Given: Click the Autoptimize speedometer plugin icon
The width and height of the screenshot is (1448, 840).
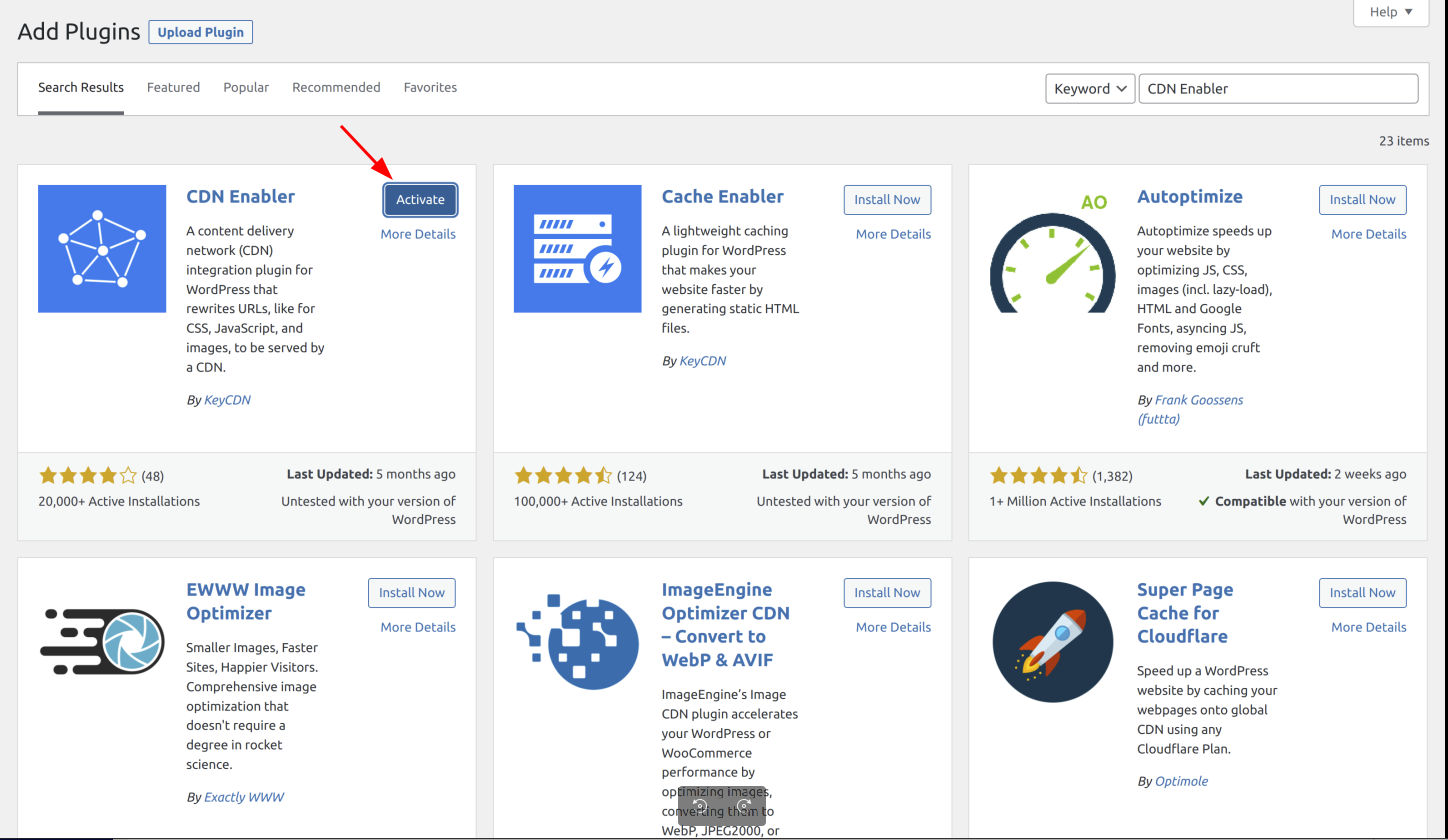Looking at the screenshot, I should pos(1052,249).
